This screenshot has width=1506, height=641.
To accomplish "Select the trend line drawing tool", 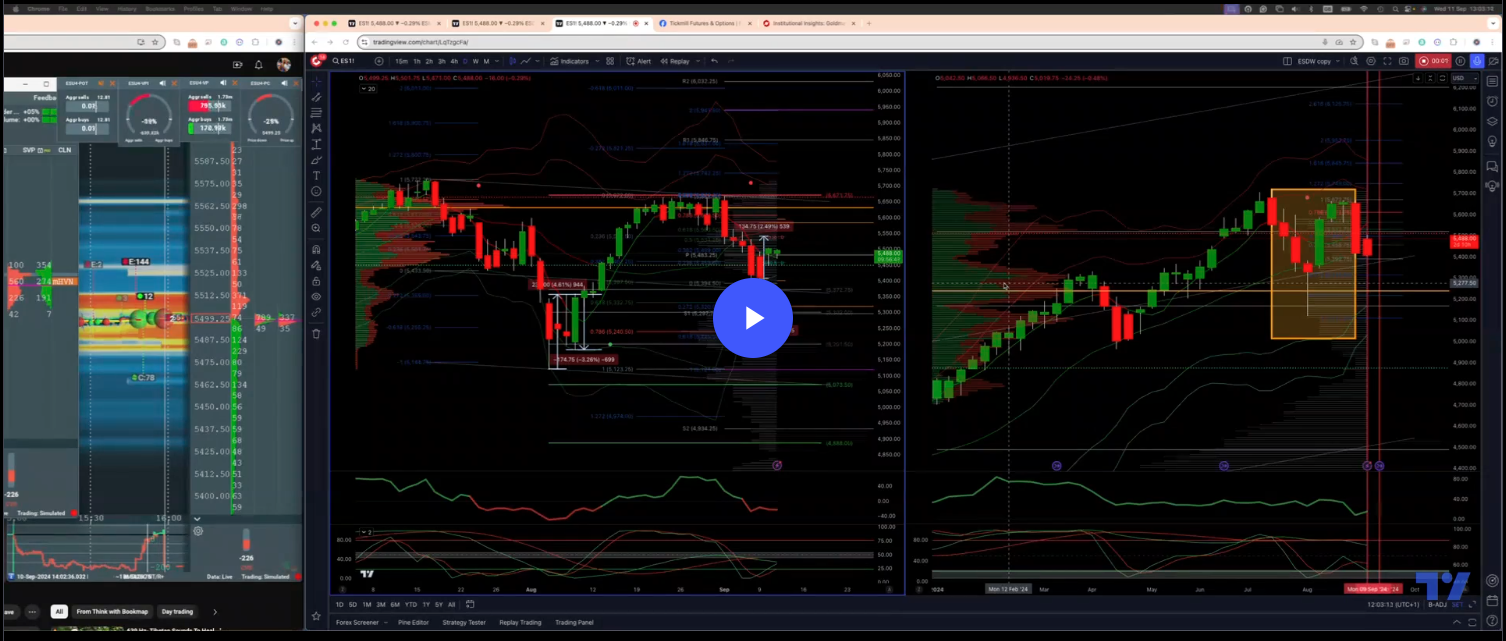I will coord(316,97).
